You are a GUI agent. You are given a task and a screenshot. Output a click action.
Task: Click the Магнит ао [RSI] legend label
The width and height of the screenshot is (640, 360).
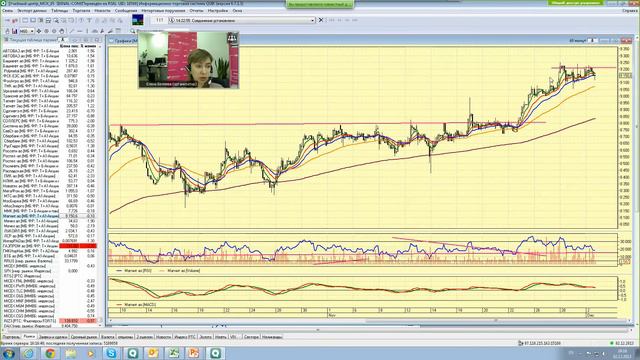point(138,271)
